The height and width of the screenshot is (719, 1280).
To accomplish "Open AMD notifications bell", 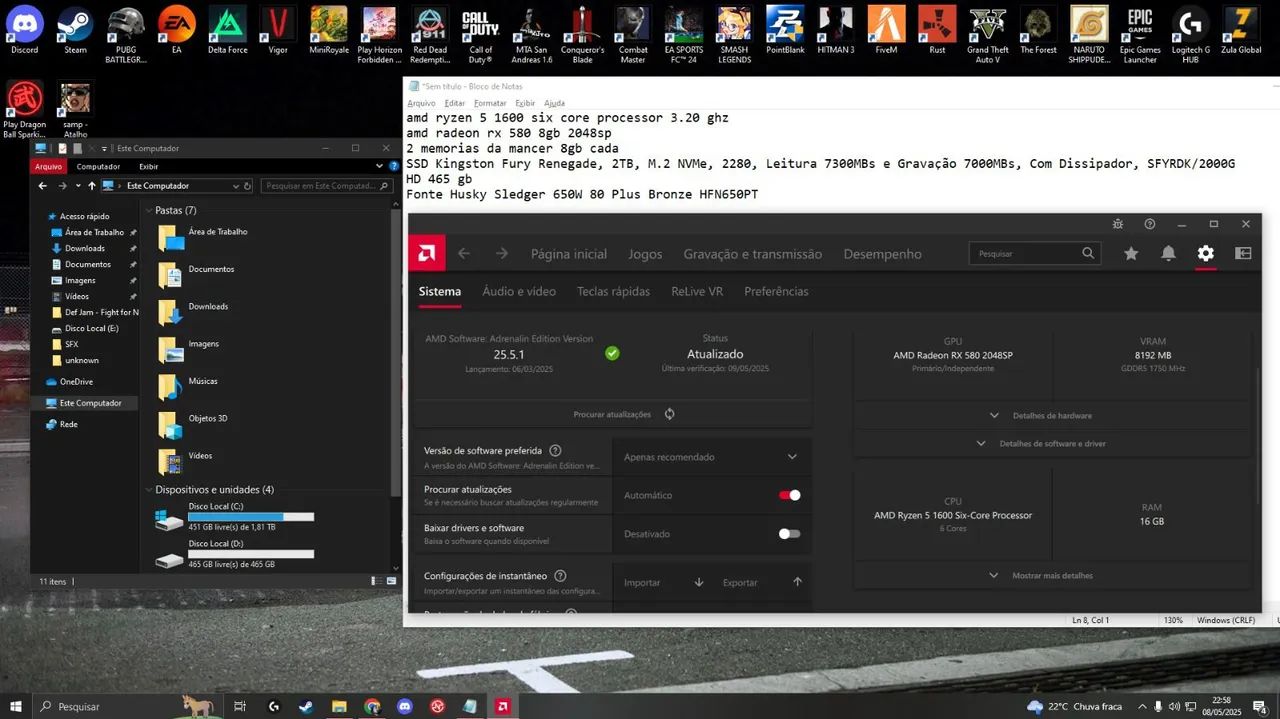I will pos(1168,254).
